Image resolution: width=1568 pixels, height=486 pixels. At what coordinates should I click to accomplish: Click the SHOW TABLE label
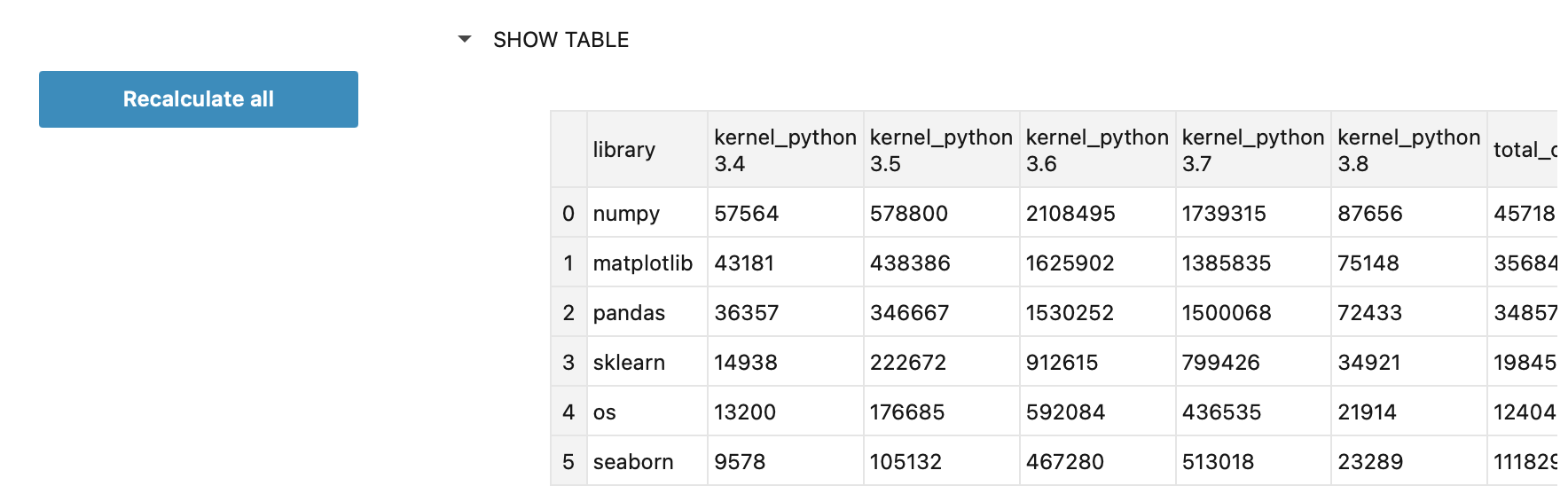point(561,40)
